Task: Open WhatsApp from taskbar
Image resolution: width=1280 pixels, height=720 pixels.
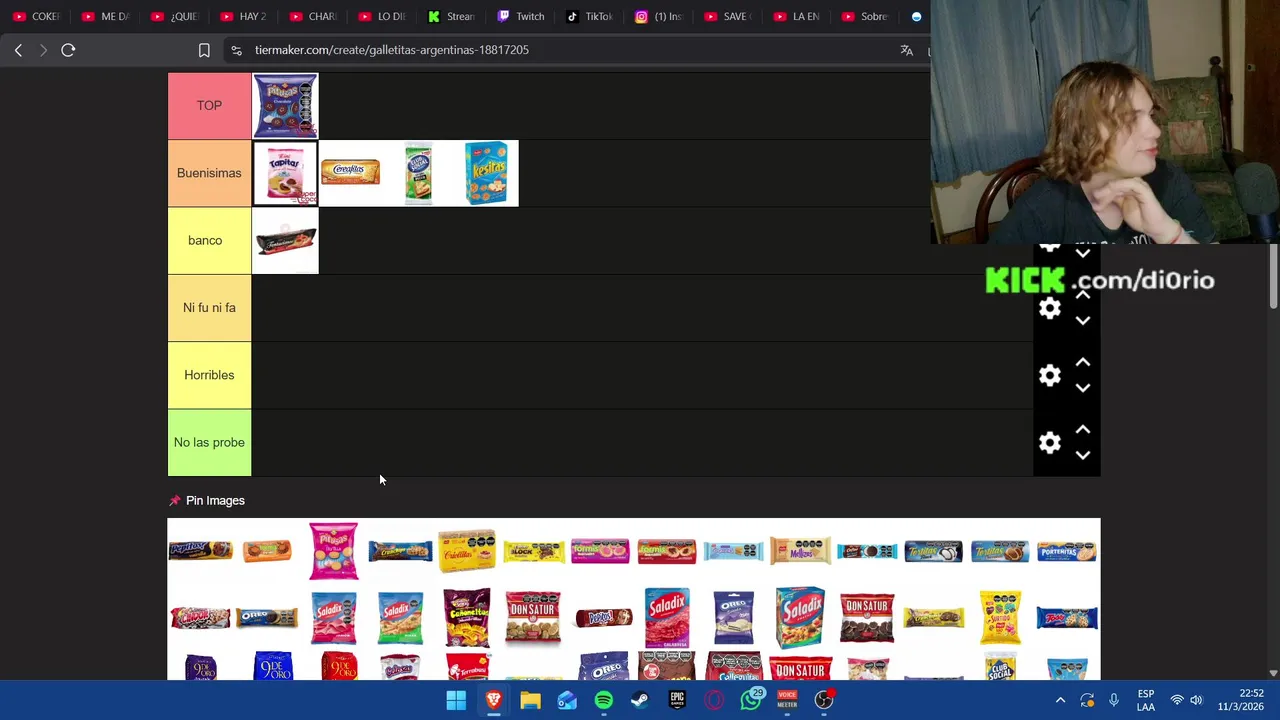Action: point(751,700)
